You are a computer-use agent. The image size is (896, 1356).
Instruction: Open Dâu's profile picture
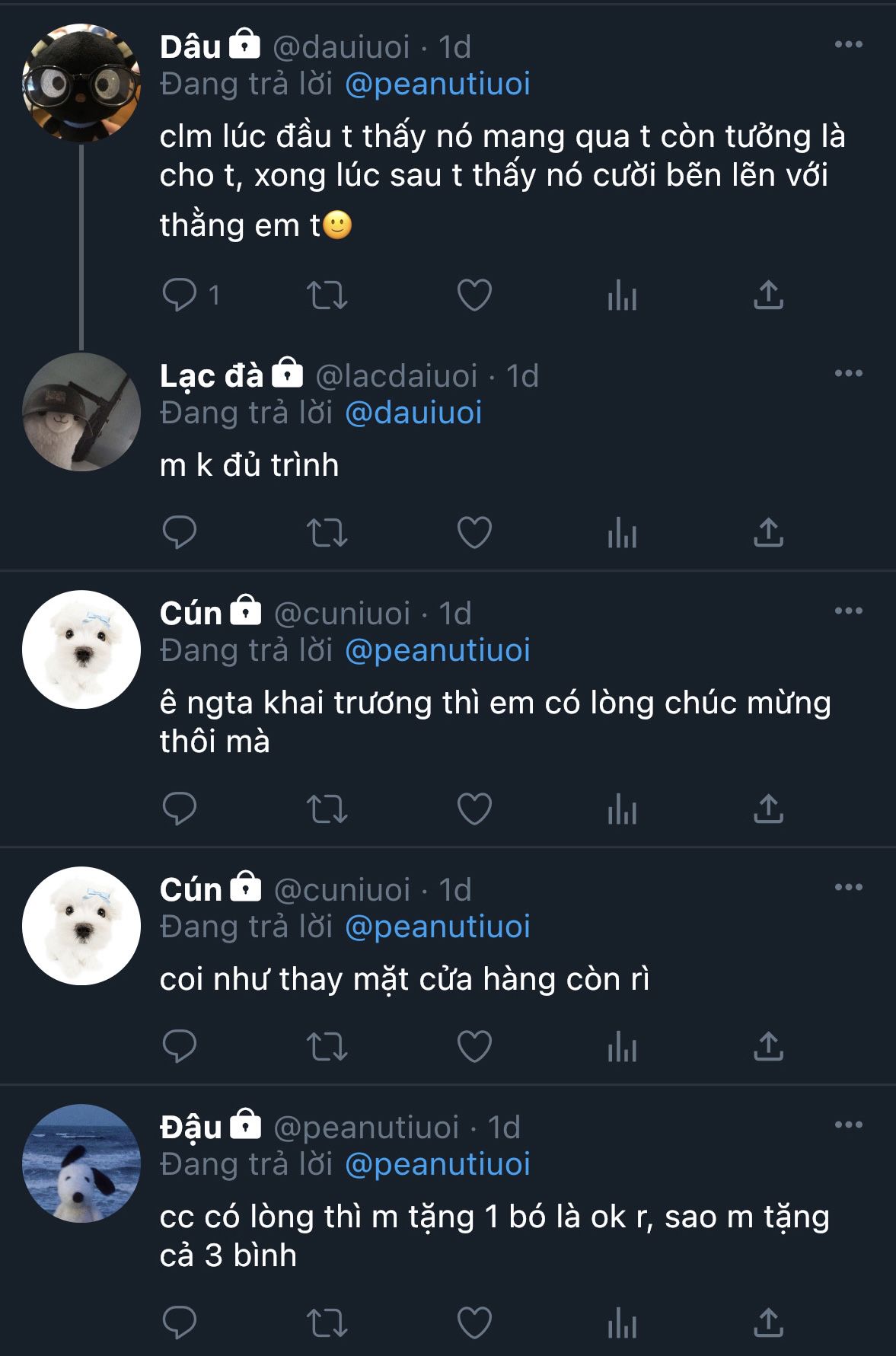click(81, 82)
